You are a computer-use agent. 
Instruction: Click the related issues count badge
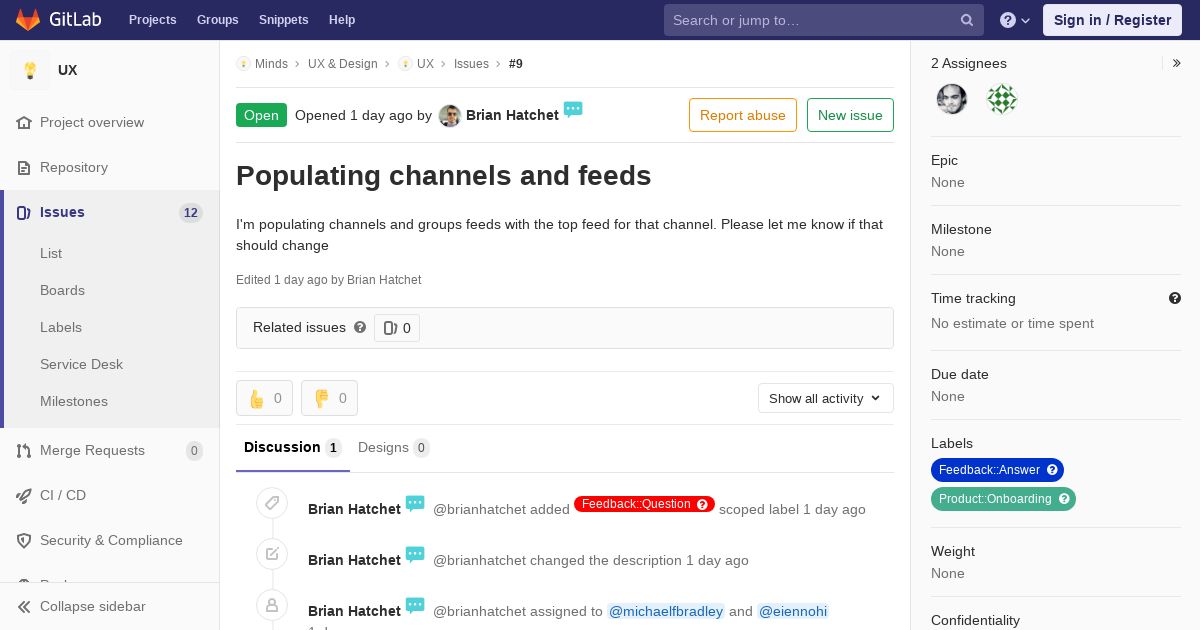(397, 328)
